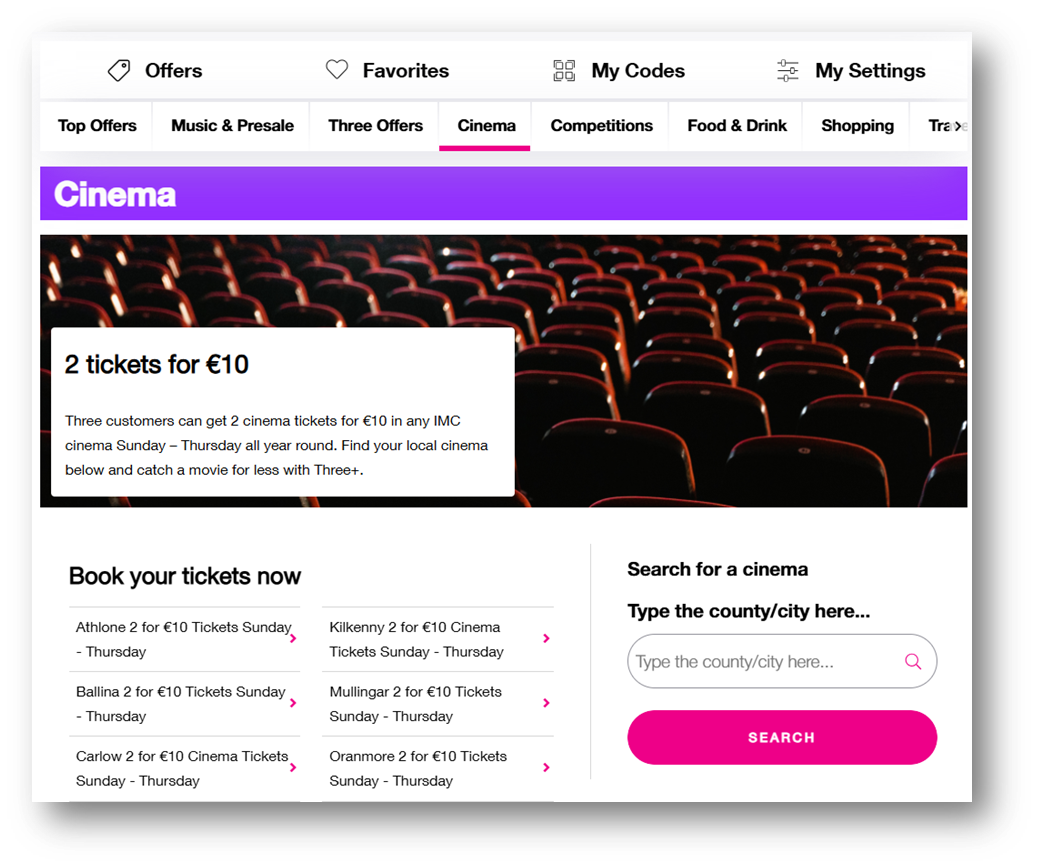Click the Offers tag icon
This screenshot has height=867, width=1037.
tap(119, 70)
